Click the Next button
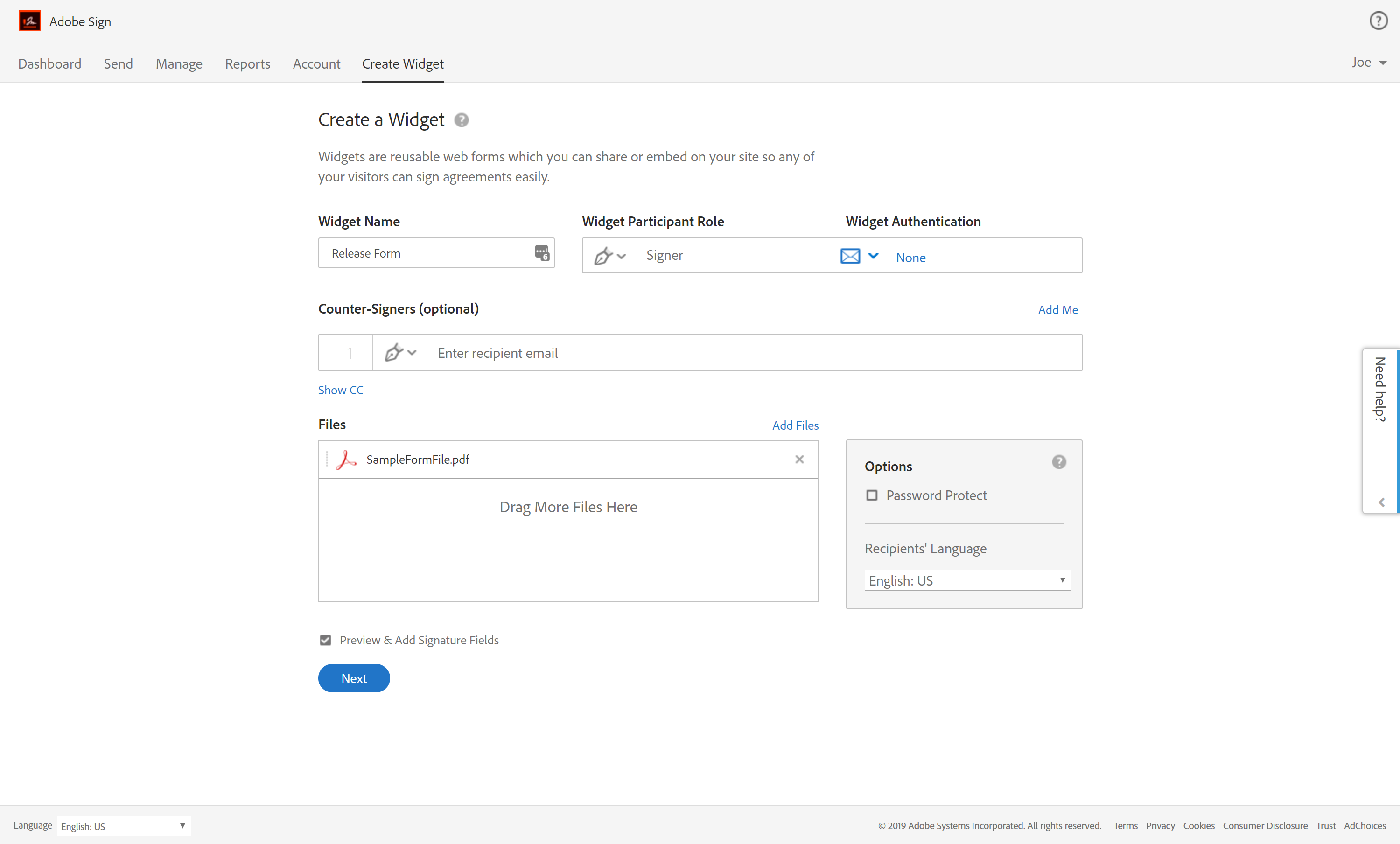 click(354, 678)
